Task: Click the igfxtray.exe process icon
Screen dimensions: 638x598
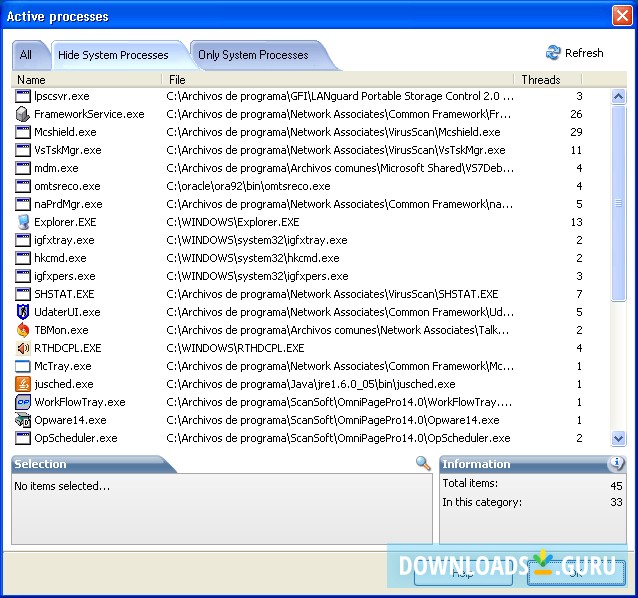Action: [23, 240]
